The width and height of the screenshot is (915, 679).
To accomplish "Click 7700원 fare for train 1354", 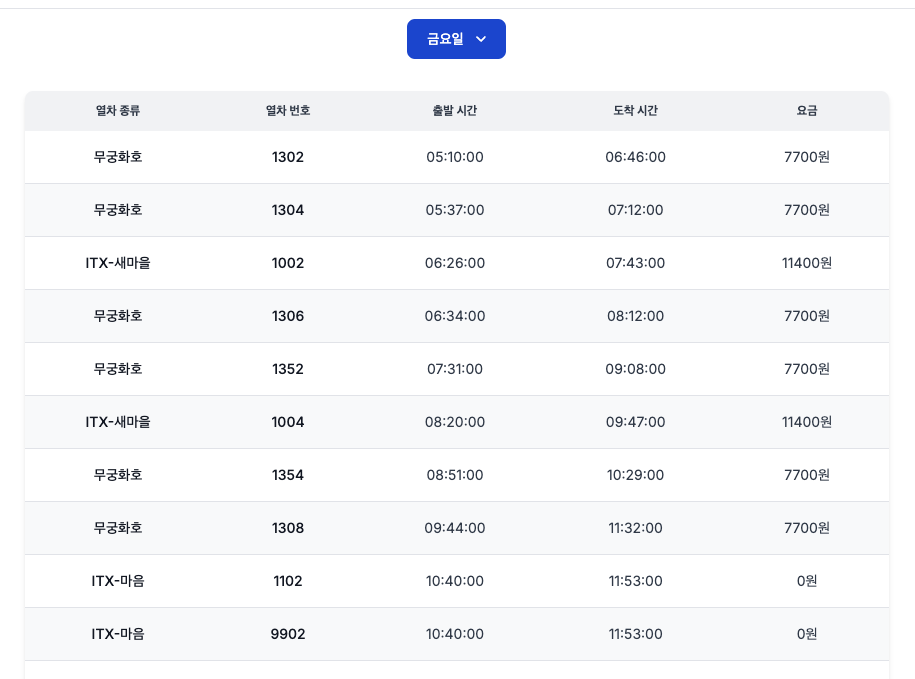I will 807,475.
